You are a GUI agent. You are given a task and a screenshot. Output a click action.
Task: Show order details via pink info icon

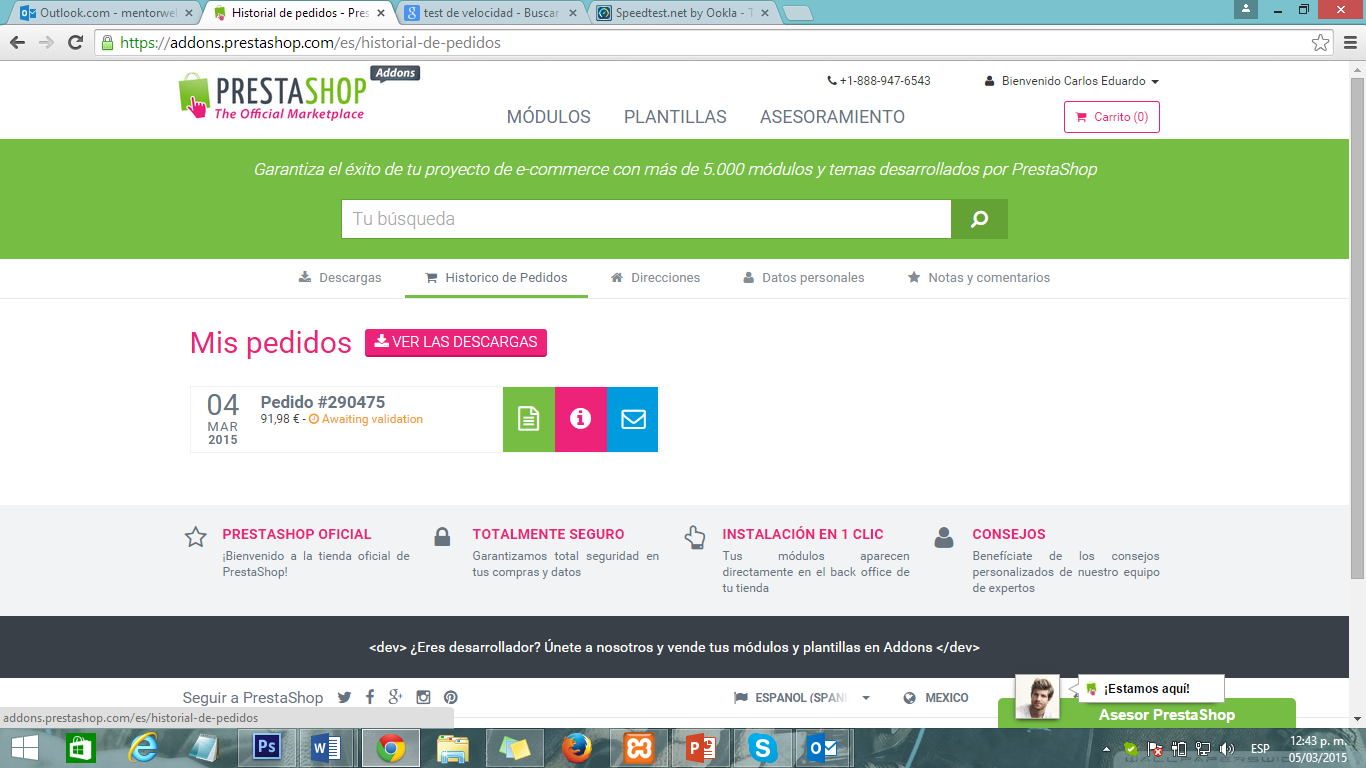(581, 419)
